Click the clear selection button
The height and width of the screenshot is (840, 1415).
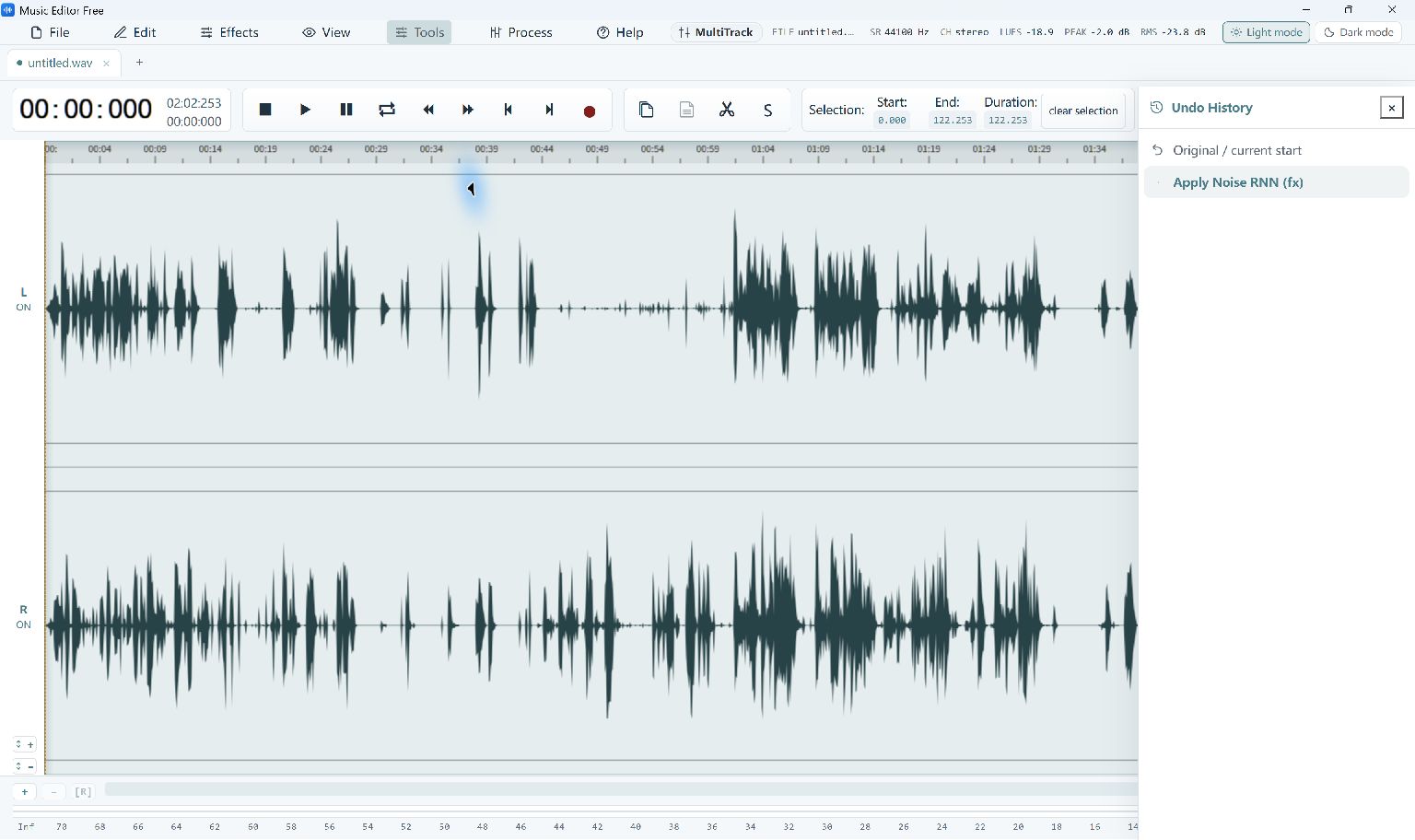[x=1082, y=111]
